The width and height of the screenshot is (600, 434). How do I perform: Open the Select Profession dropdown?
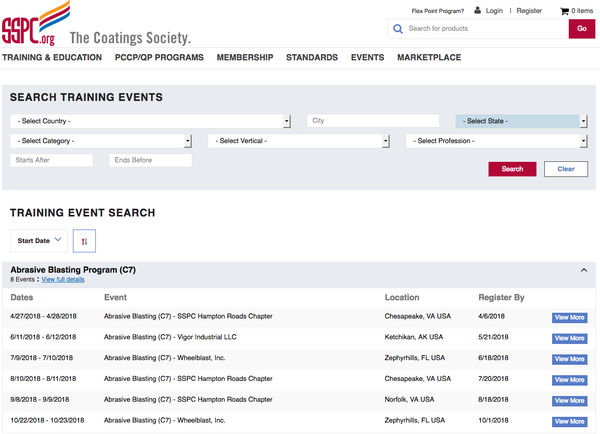[x=497, y=141]
